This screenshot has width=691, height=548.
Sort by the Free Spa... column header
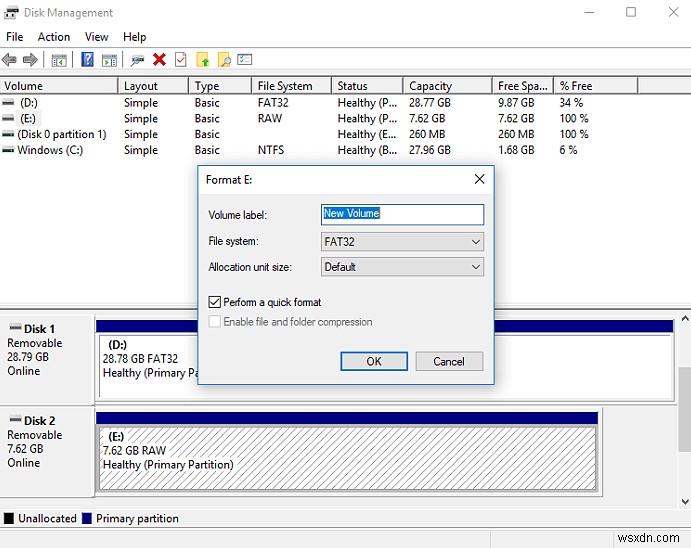coord(523,86)
